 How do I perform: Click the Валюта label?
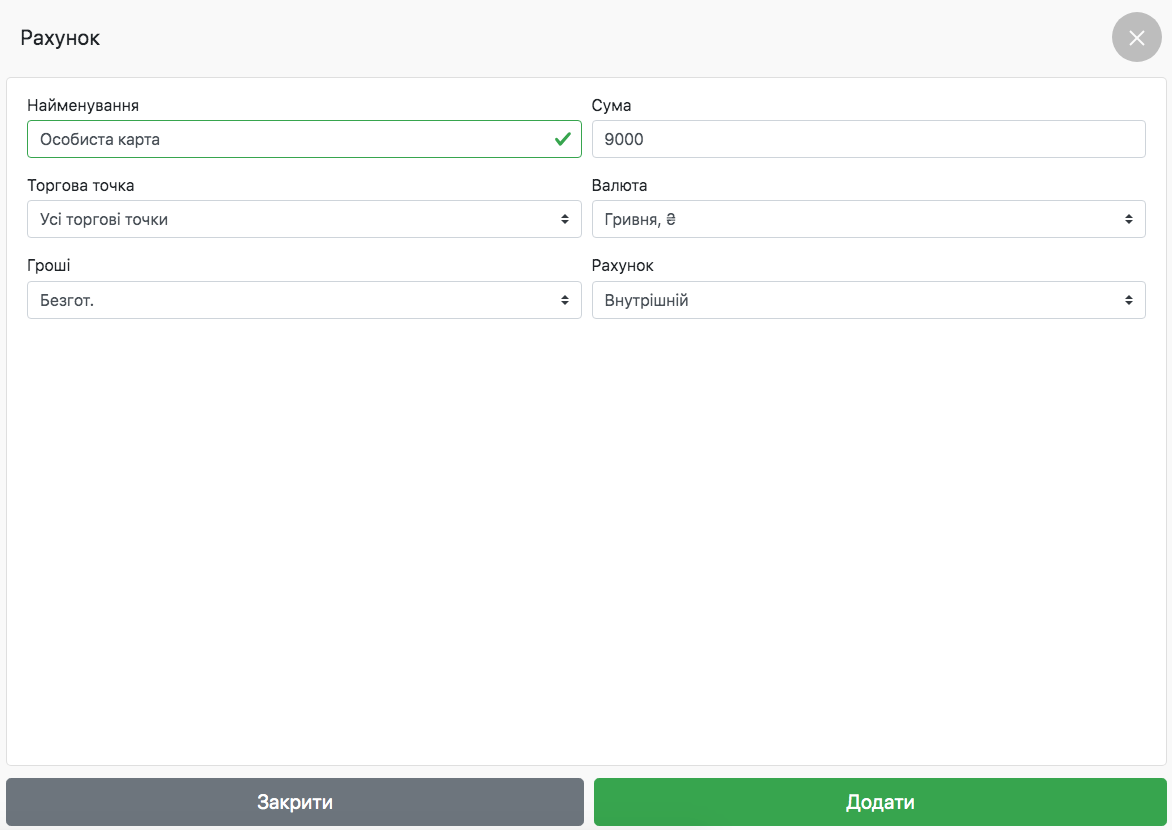[620, 185]
